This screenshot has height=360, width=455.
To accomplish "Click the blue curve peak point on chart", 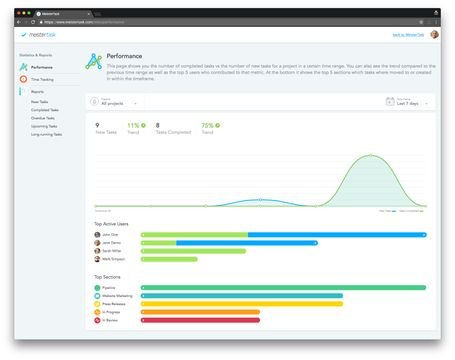I will pos(260,200).
